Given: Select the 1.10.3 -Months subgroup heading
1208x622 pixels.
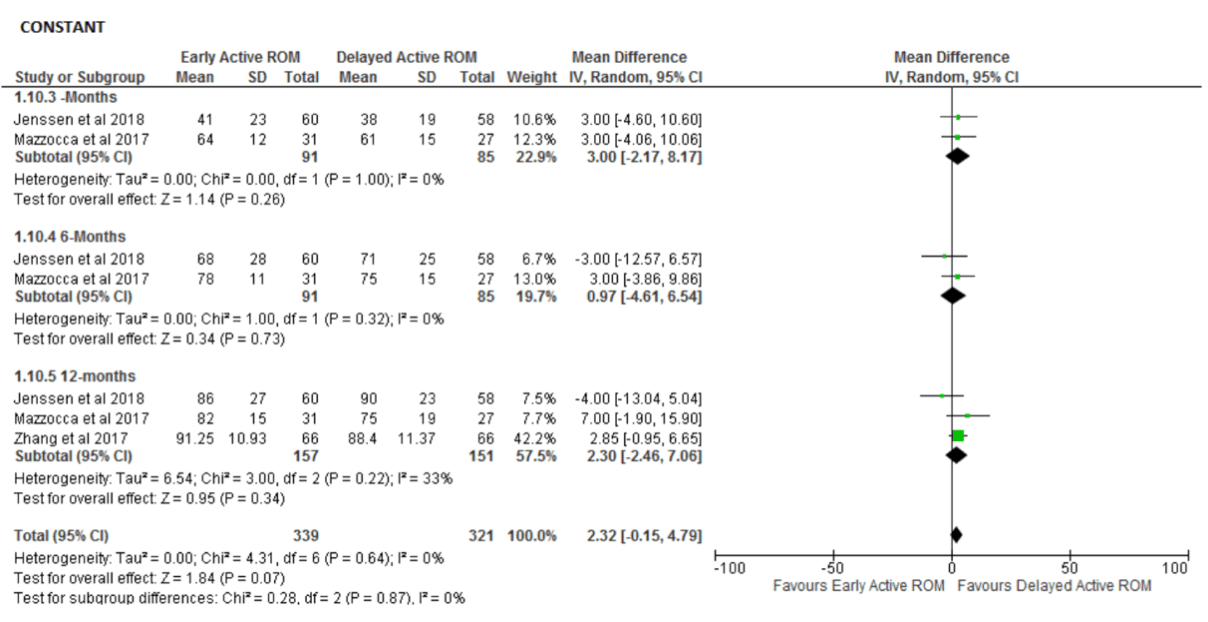Looking at the screenshot, I should [x=66, y=97].
